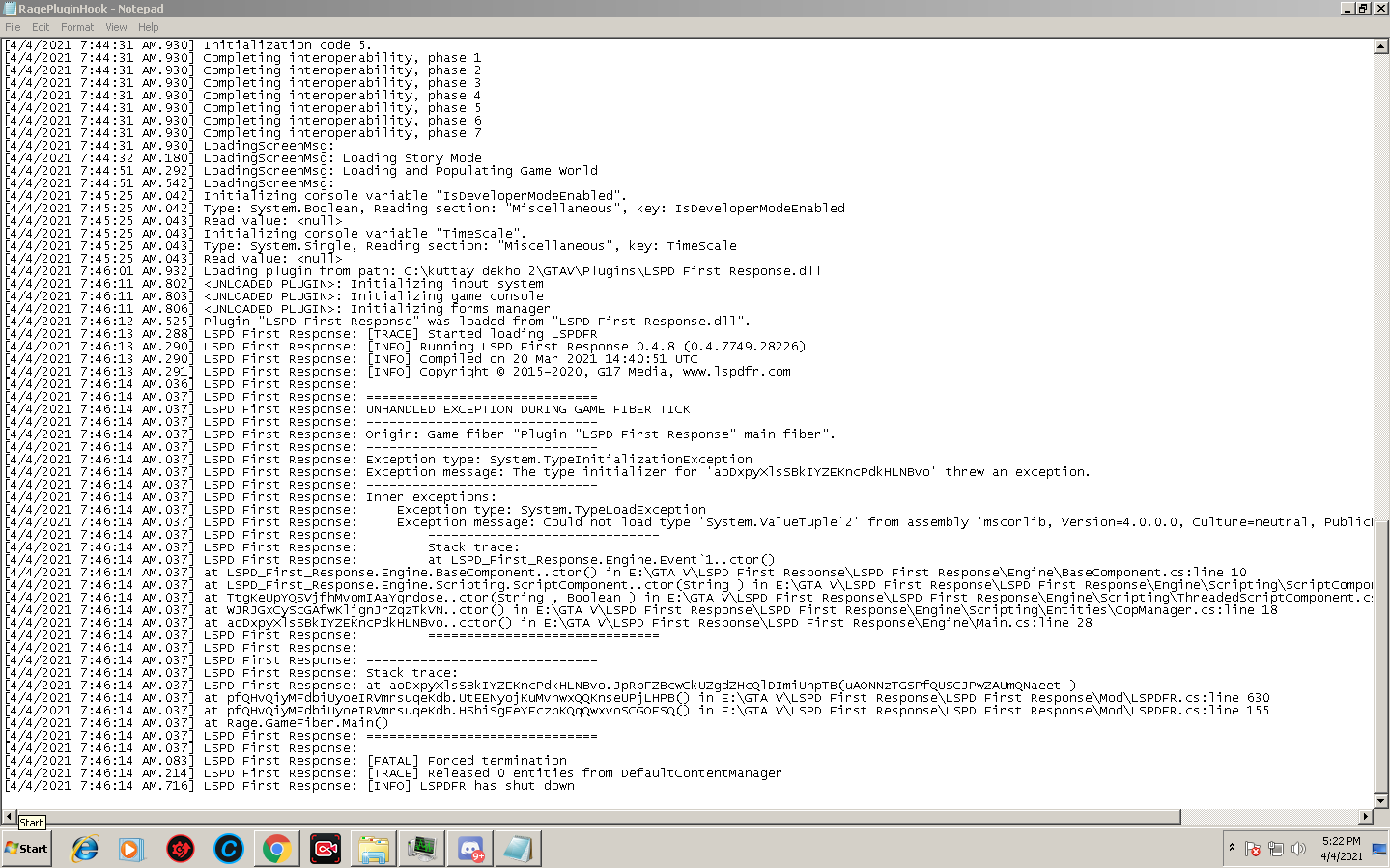Click the Notepad taskbar button
This screenshot has width=1390, height=868.
pos(518,849)
